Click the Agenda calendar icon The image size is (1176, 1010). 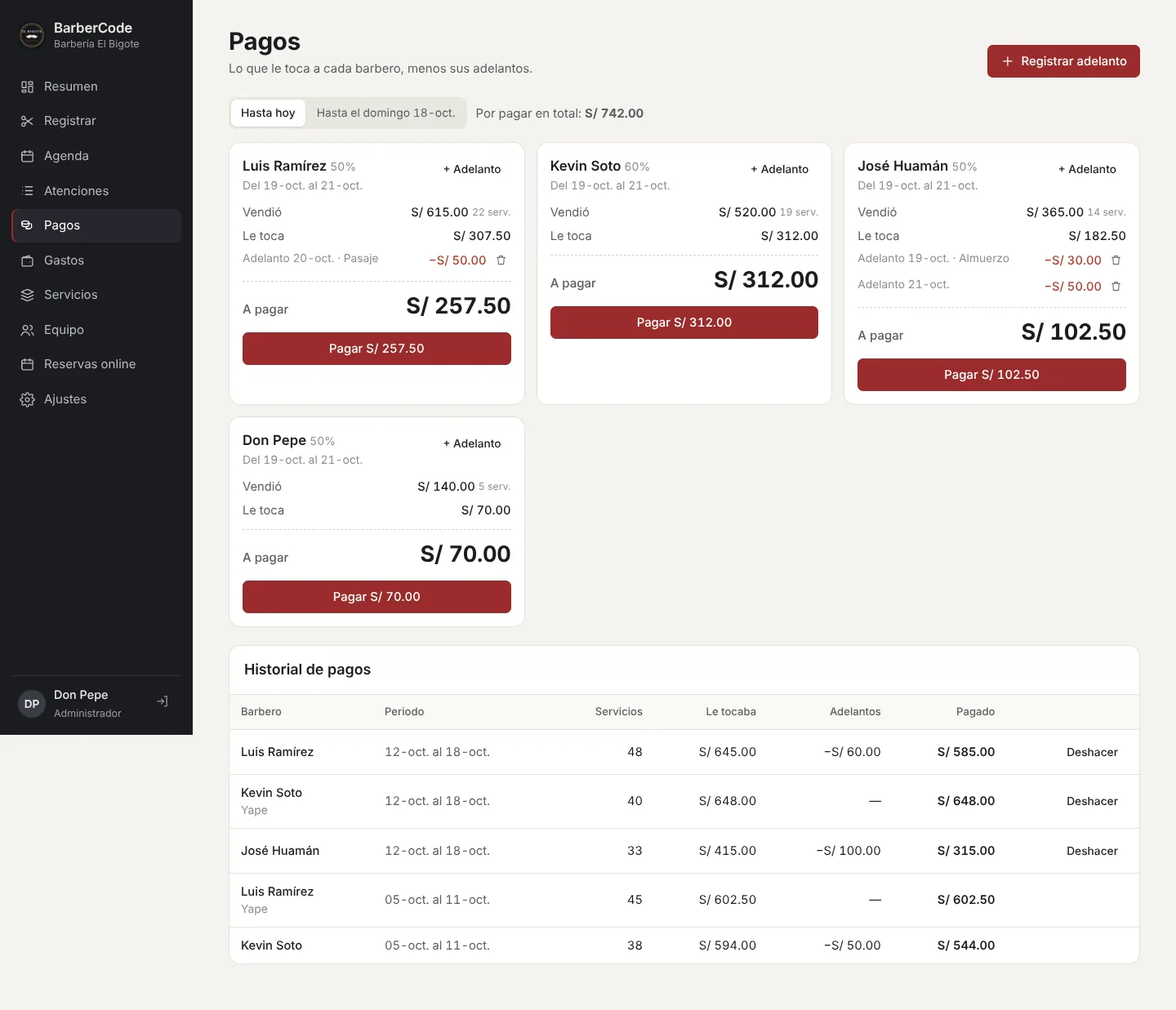pyautogui.click(x=27, y=156)
